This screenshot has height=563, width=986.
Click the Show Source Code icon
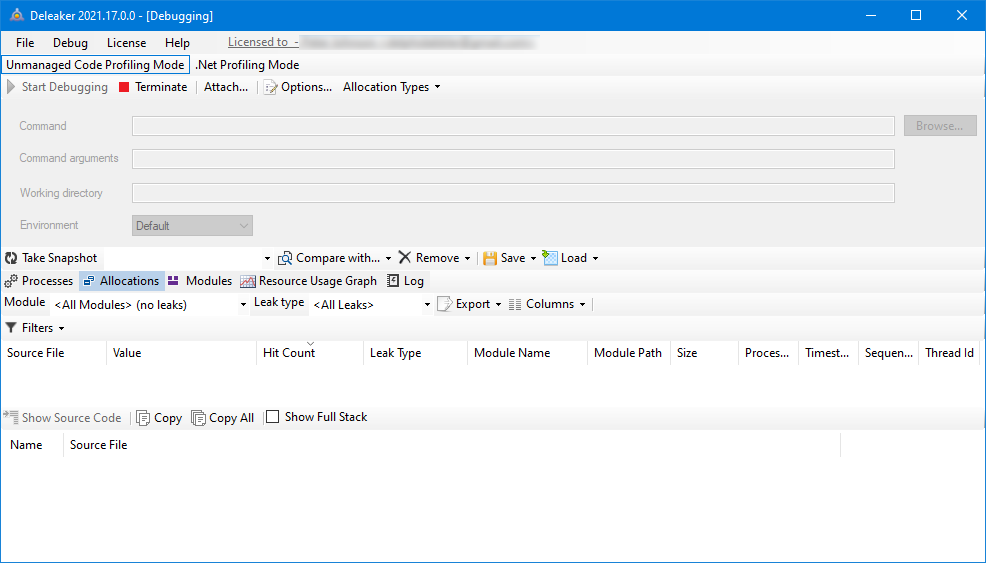11,417
